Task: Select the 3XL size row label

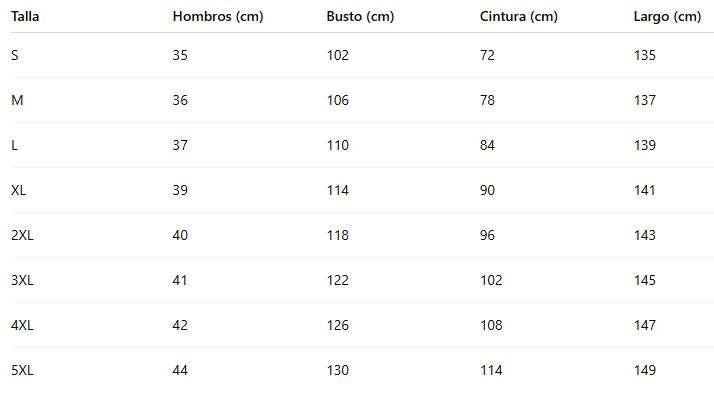Action: (23, 280)
